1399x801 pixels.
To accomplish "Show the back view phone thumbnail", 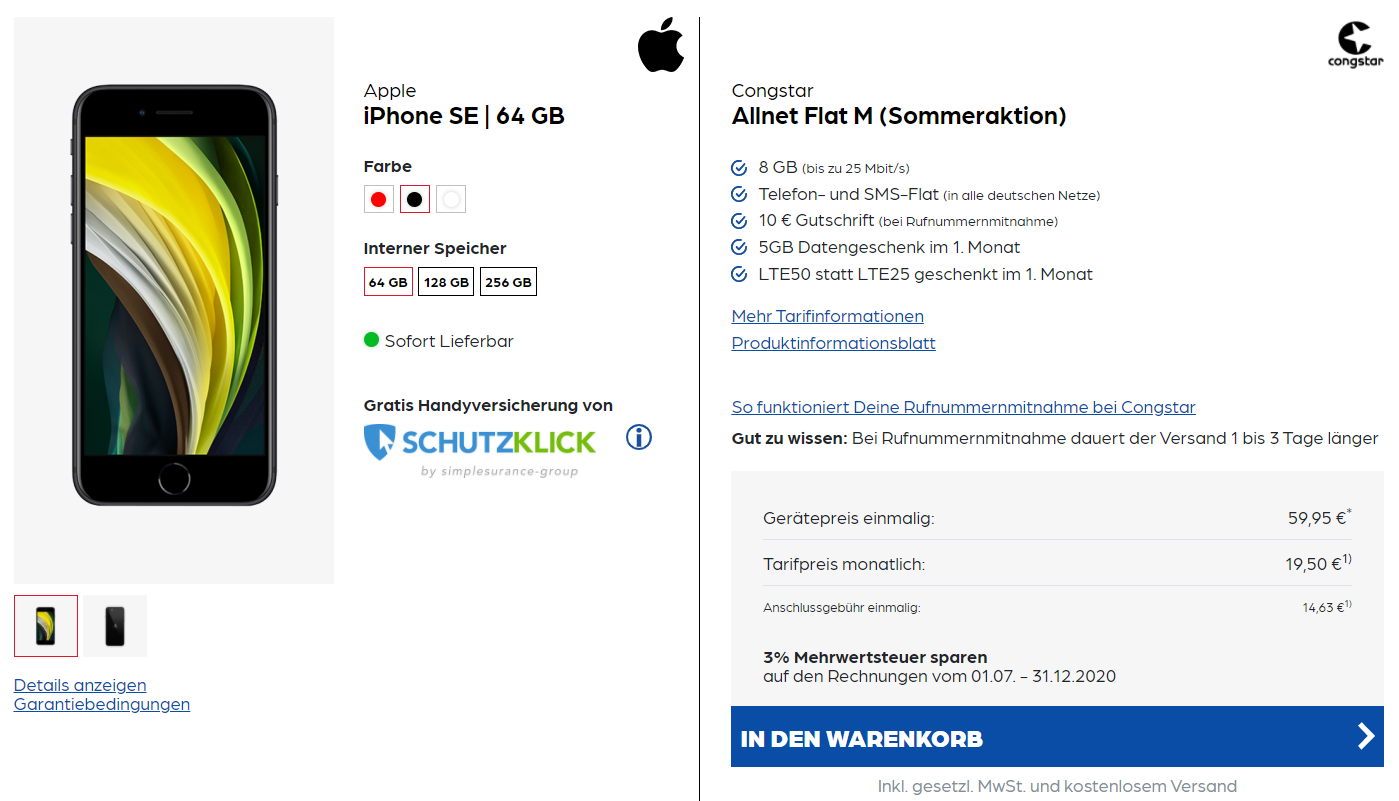I will (115, 626).
